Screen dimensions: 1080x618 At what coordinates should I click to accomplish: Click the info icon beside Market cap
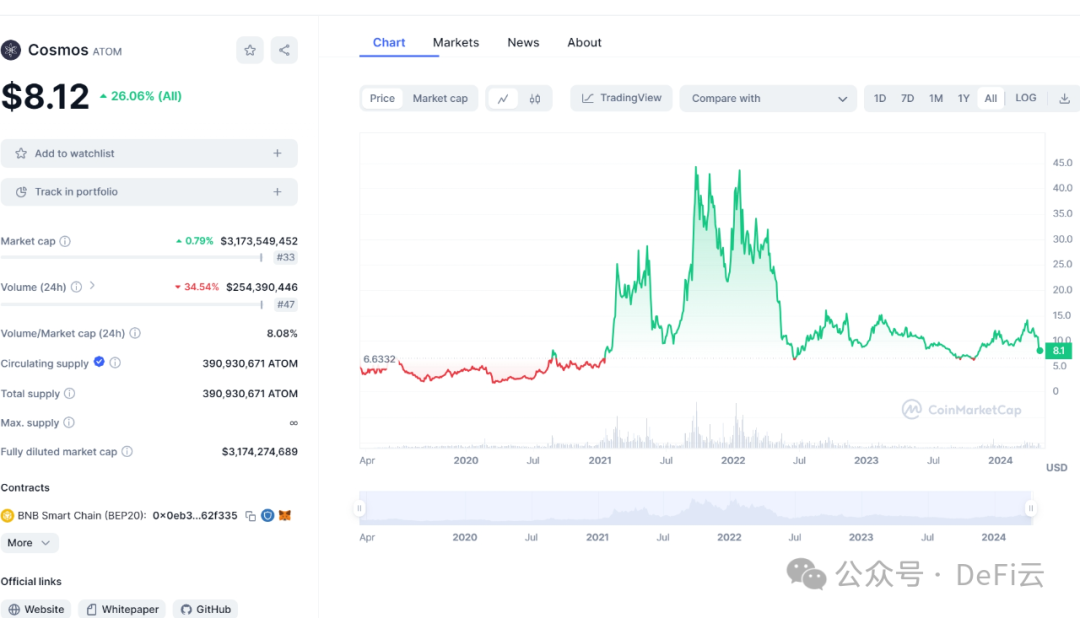point(65,241)
